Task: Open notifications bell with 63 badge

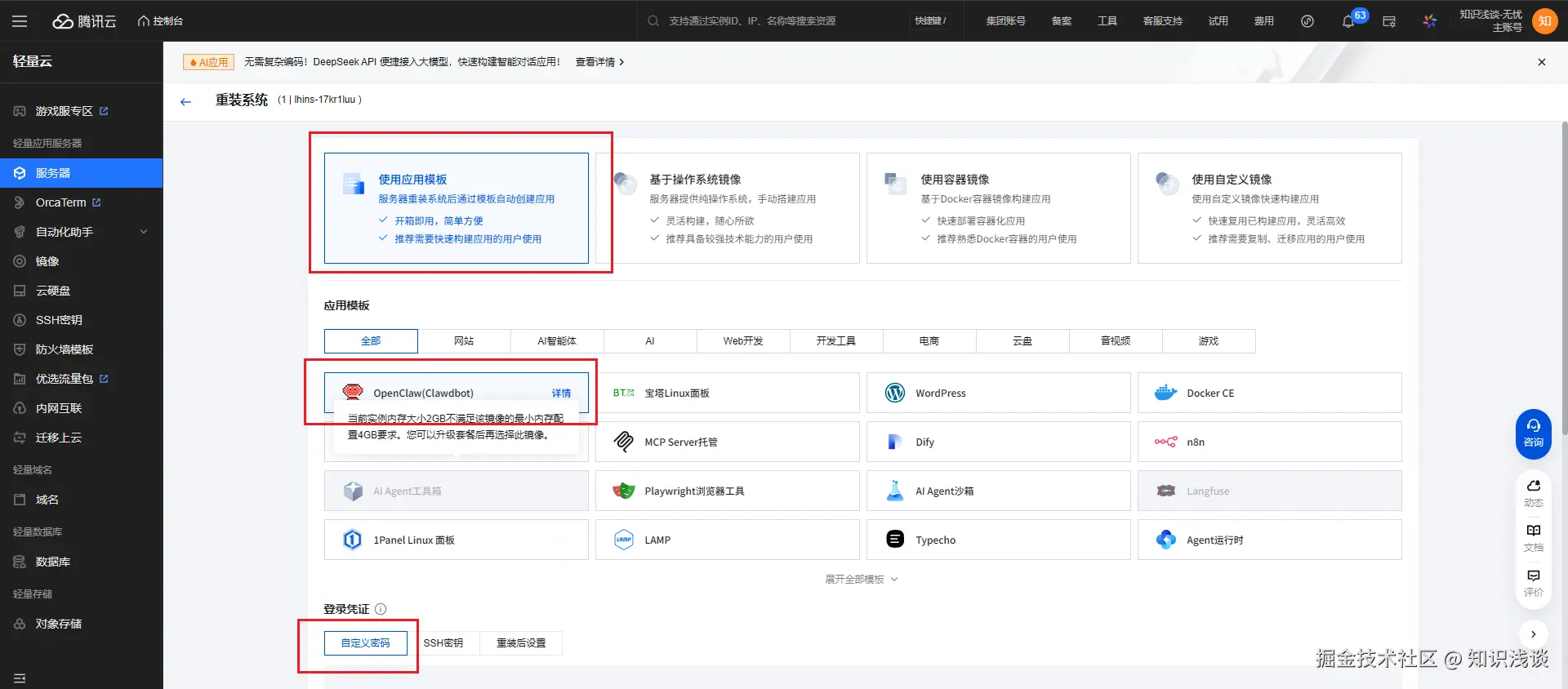Action: pos(1348,21)
